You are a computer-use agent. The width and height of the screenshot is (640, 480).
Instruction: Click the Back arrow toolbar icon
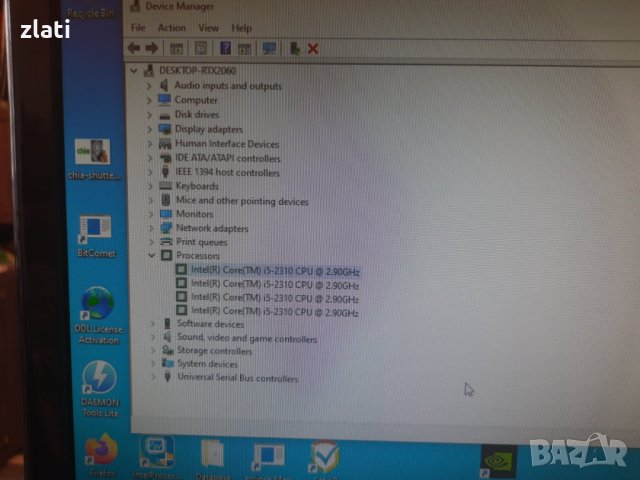click(x=134, y=49)
